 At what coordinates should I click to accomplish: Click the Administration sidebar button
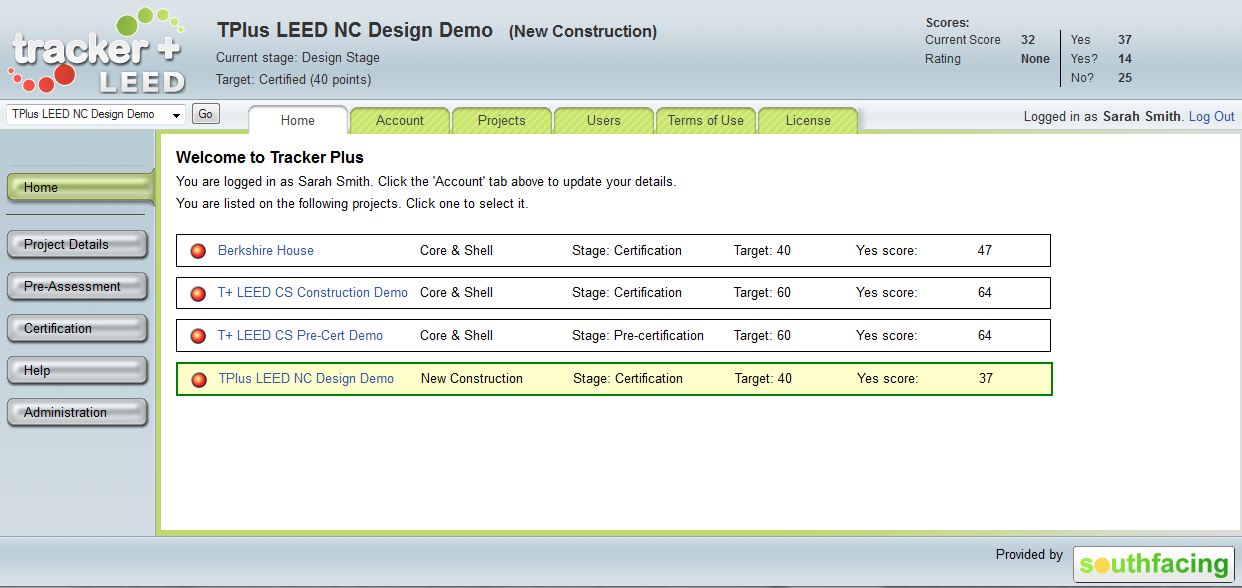coord(76,412)
